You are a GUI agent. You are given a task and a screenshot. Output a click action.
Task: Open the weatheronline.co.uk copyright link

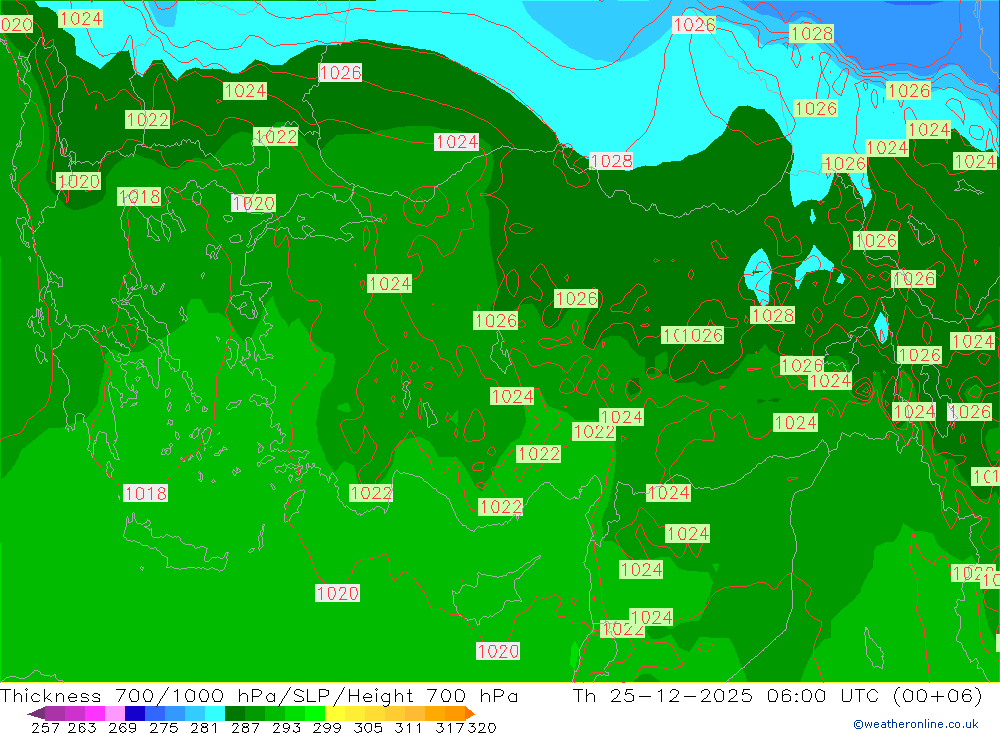(x=916, y=724)
